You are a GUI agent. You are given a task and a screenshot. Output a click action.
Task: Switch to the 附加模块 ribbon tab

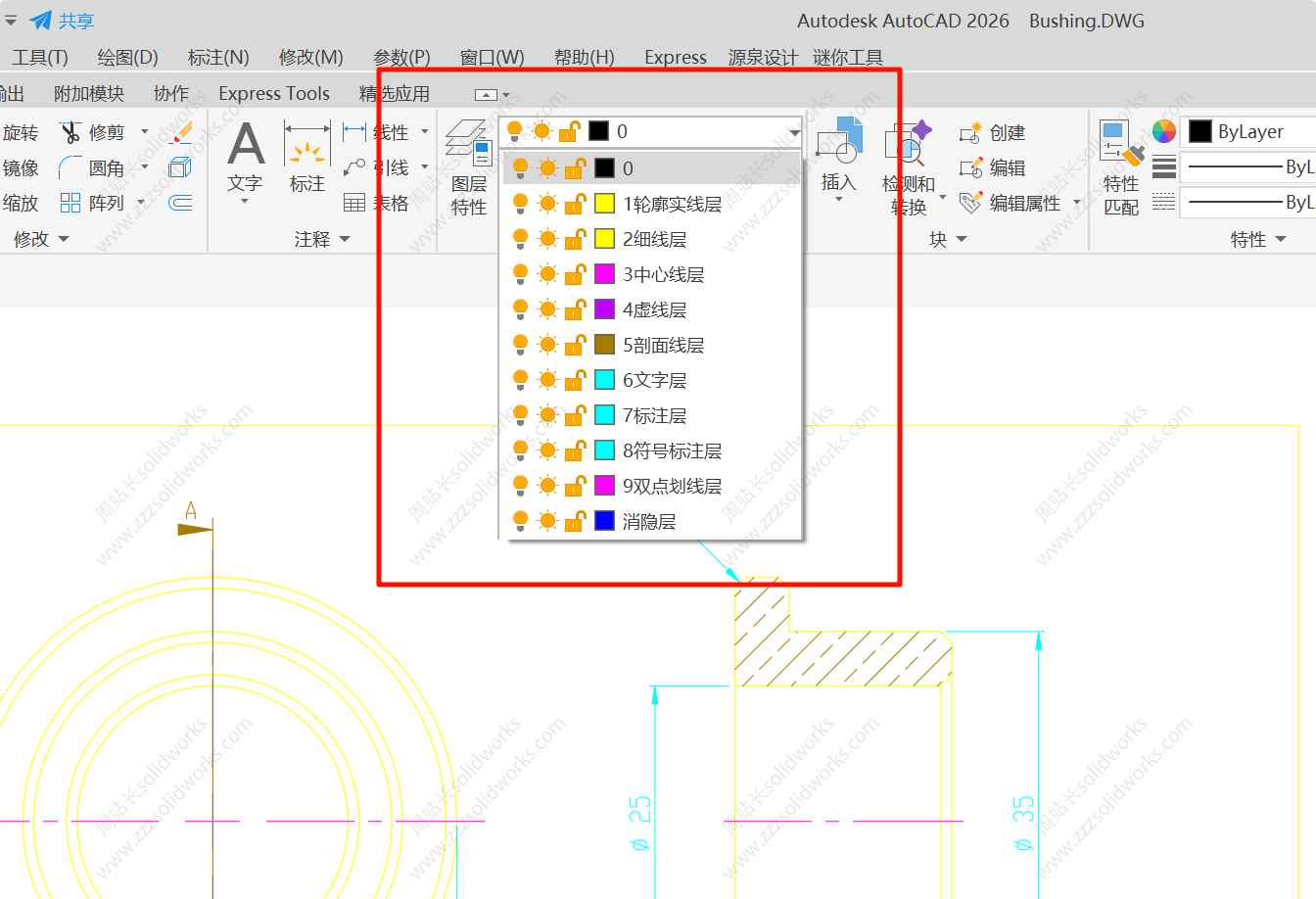coord(89,94)
